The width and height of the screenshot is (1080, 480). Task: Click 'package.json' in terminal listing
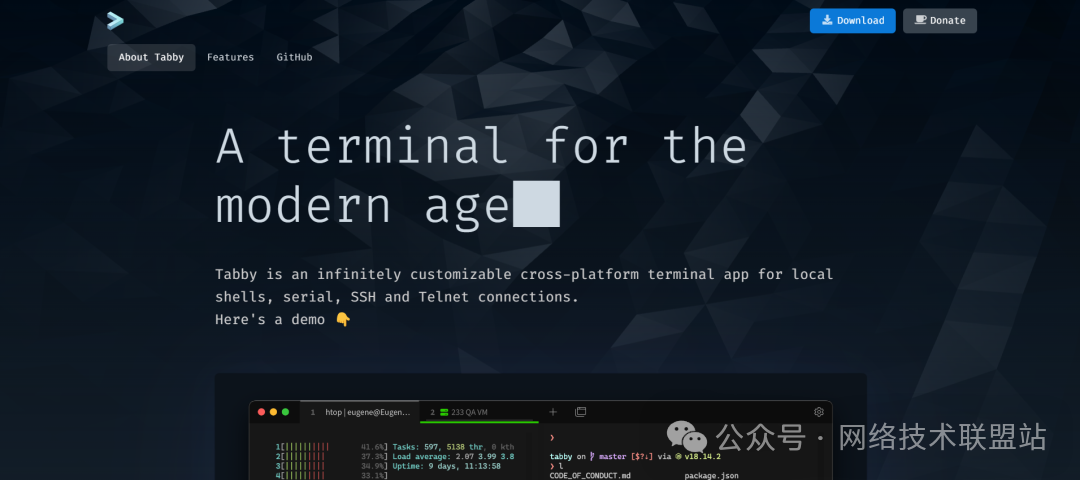click(712, 475)
